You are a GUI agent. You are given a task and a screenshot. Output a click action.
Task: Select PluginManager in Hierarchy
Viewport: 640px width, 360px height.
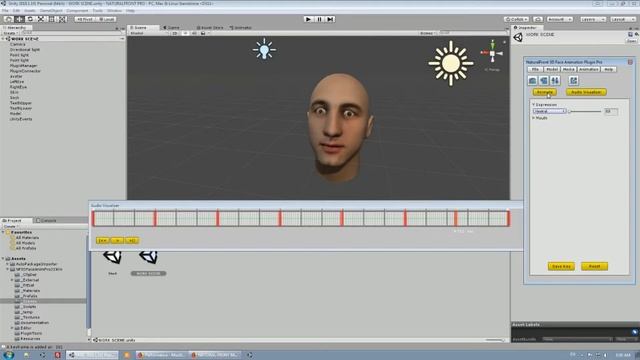point(23,65)
